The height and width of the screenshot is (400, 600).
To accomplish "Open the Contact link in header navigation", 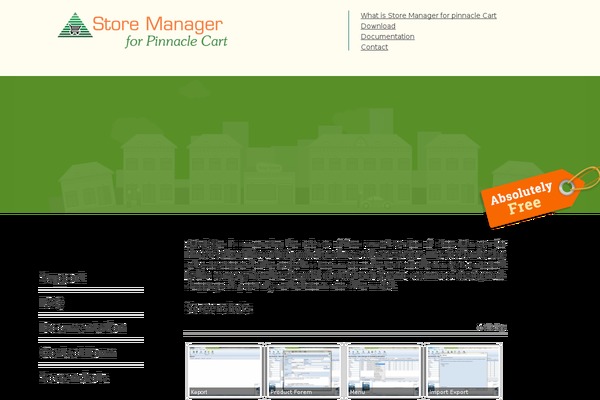I will pos(374,47).
